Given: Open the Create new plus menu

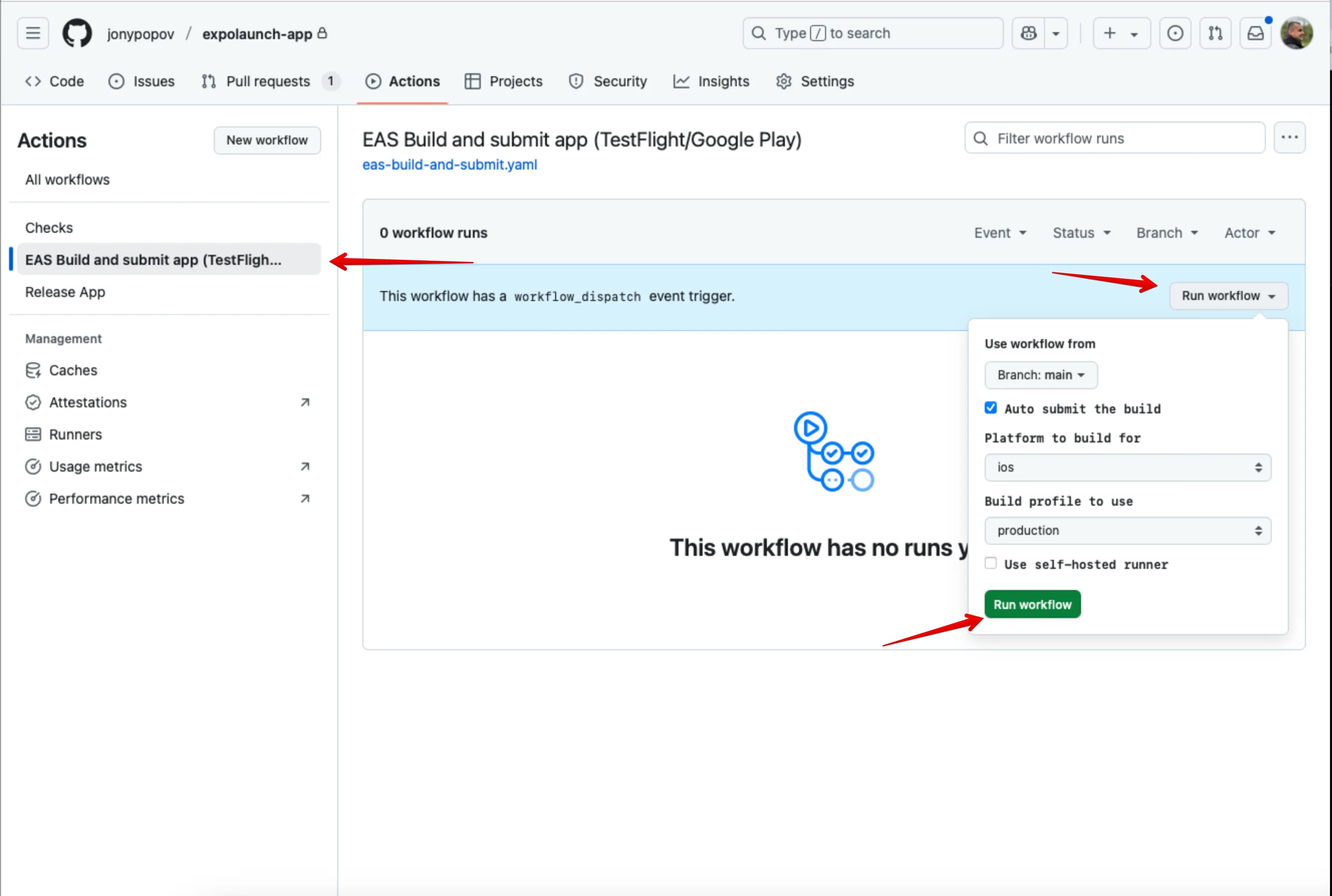Looking at the screenshot, I should [x=1121, y=33].
